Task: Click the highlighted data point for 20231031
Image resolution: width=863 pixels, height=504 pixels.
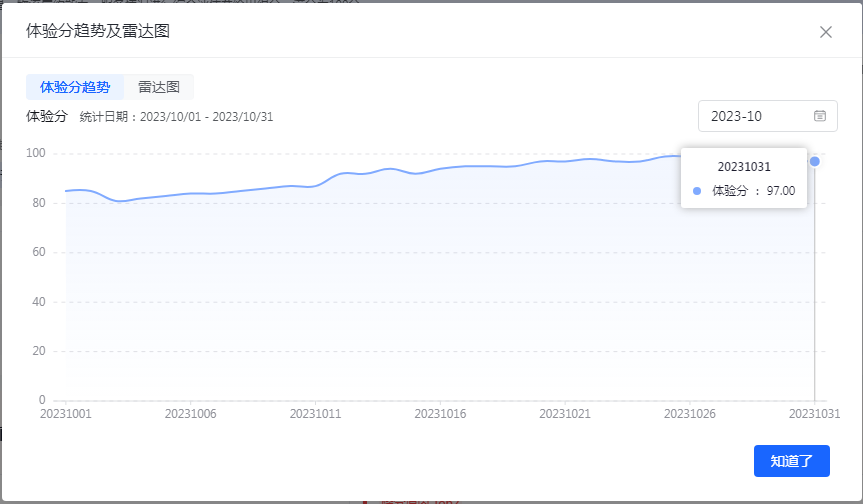Action: [x=815, y=161]
